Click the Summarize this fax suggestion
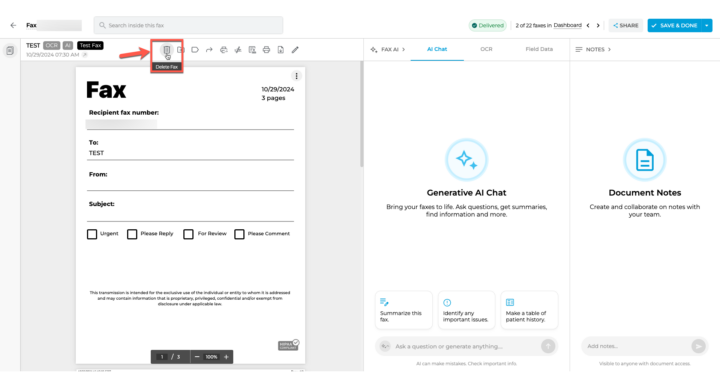720x387 pixels. (404, 310)
